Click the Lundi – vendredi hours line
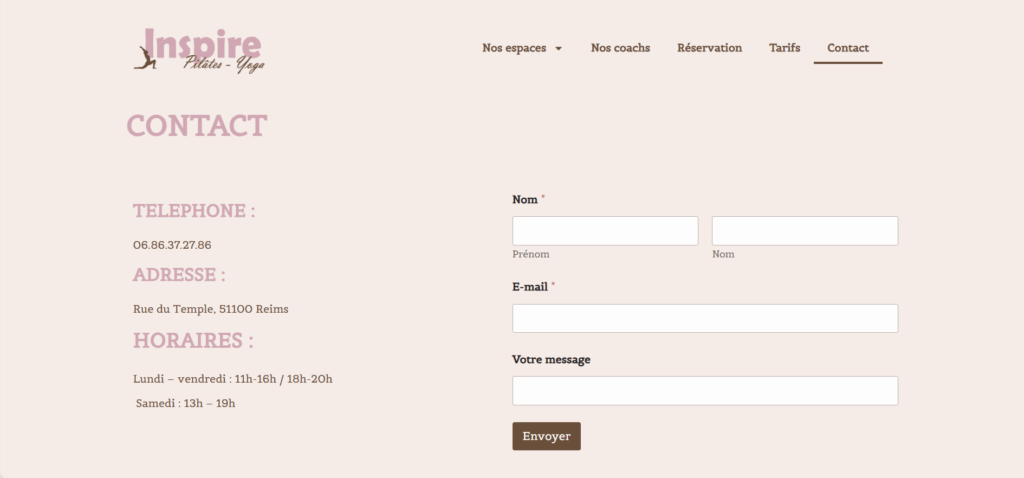The width and height of the screenshot is (1024, 478). click(232, 379)
